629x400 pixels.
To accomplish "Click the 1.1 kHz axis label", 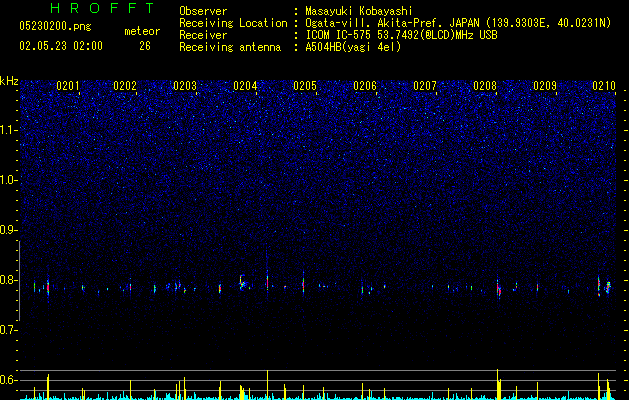I will tap(9, 130).
